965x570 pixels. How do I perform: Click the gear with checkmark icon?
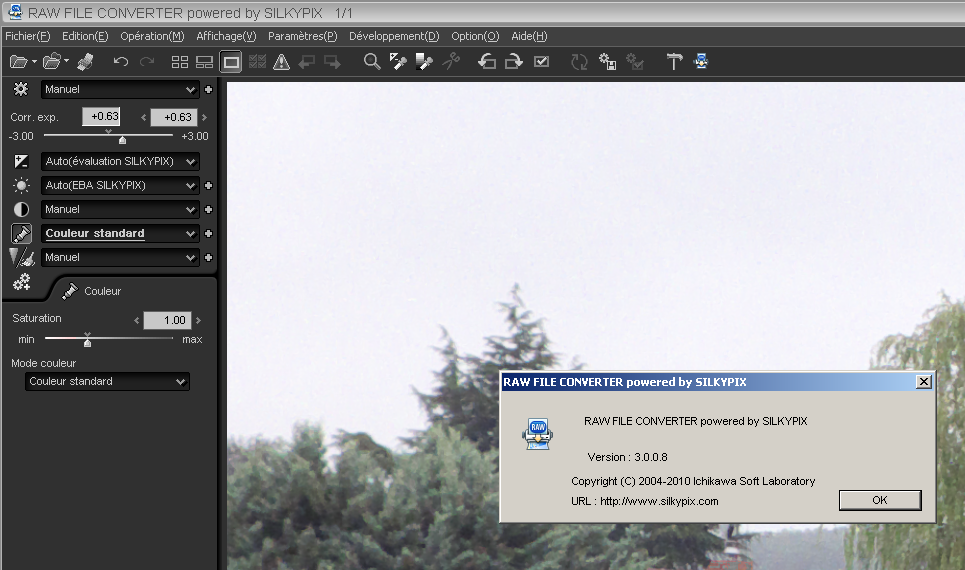(x=635, y=62)
